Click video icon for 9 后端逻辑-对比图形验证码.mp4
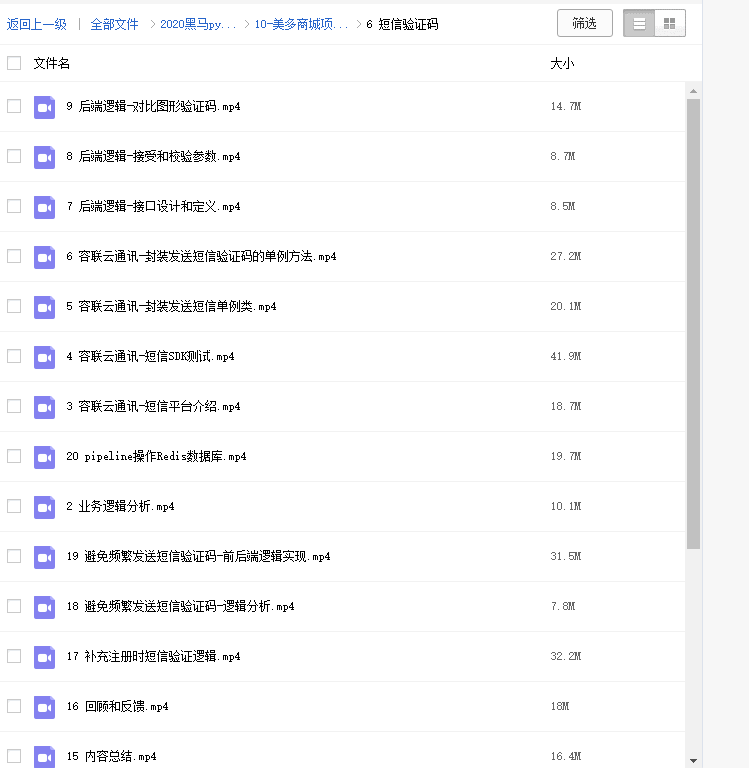This screenshot has height=768, width=749. (x=44, y=107)
